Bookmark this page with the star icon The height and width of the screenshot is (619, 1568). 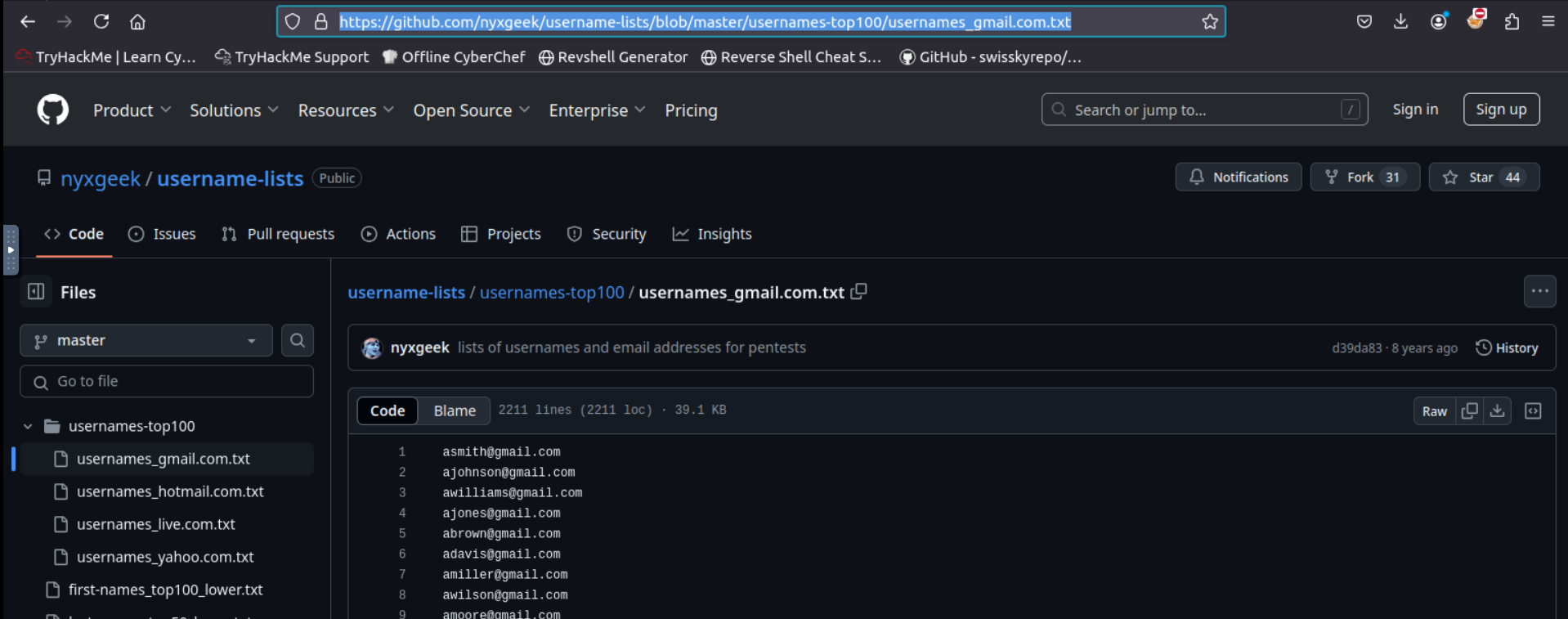coord(1210,21)
